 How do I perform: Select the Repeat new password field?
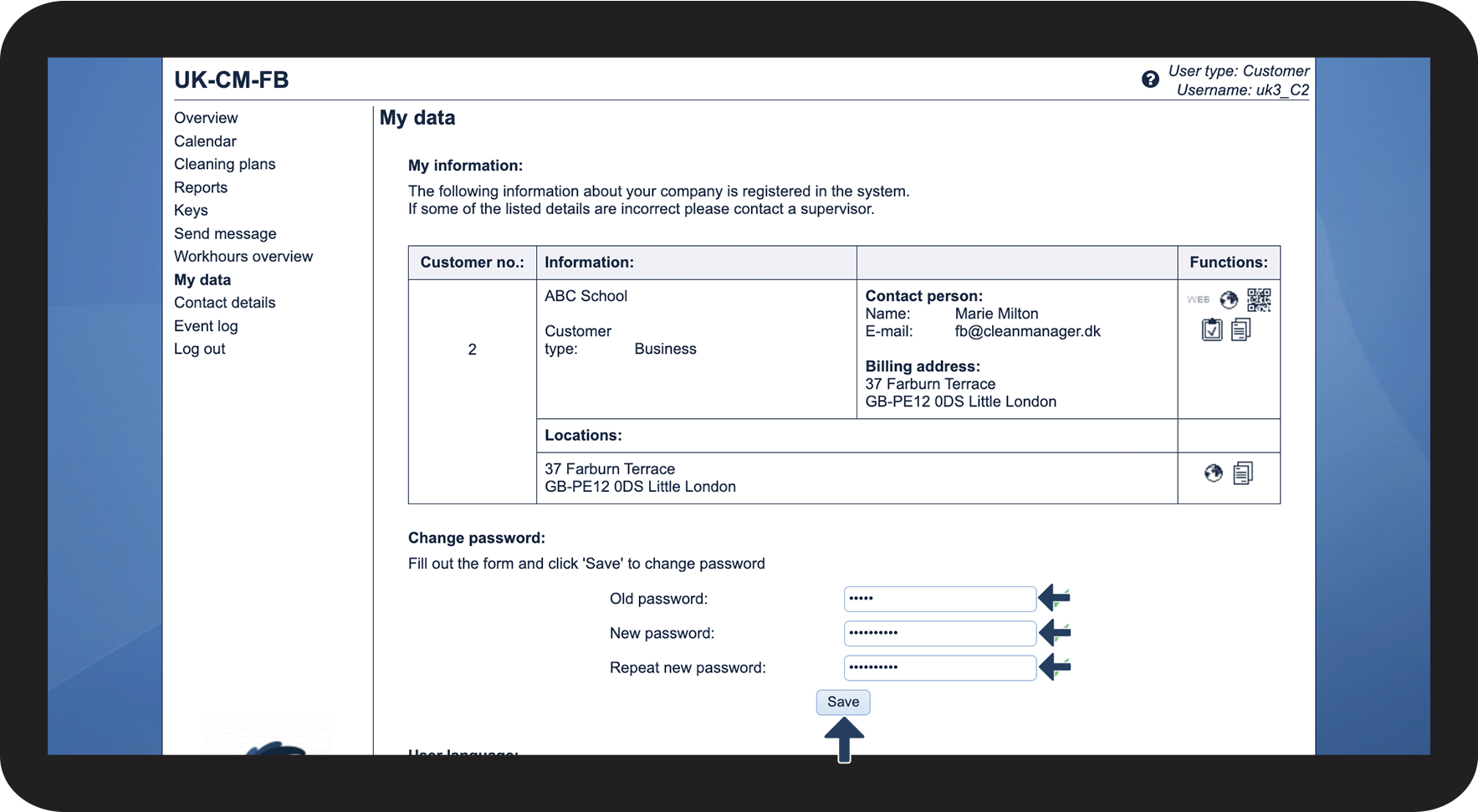coord(940,667)
